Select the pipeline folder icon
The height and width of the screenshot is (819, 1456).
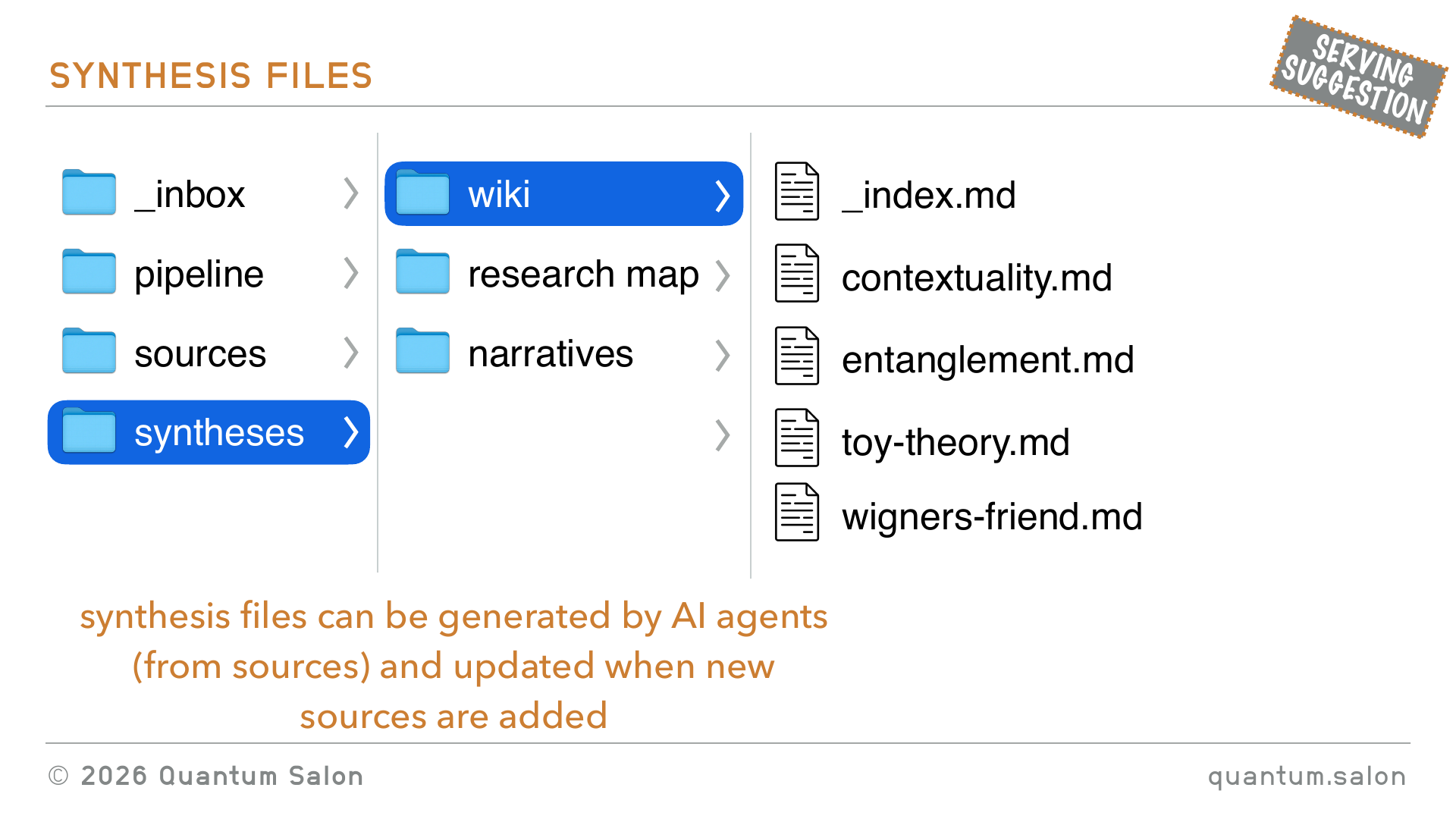pos(89,271)
